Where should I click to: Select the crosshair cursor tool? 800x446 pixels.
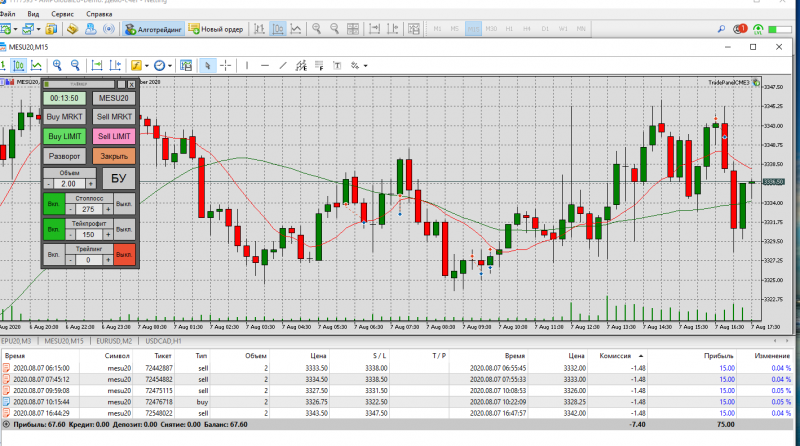coord(226,65)
